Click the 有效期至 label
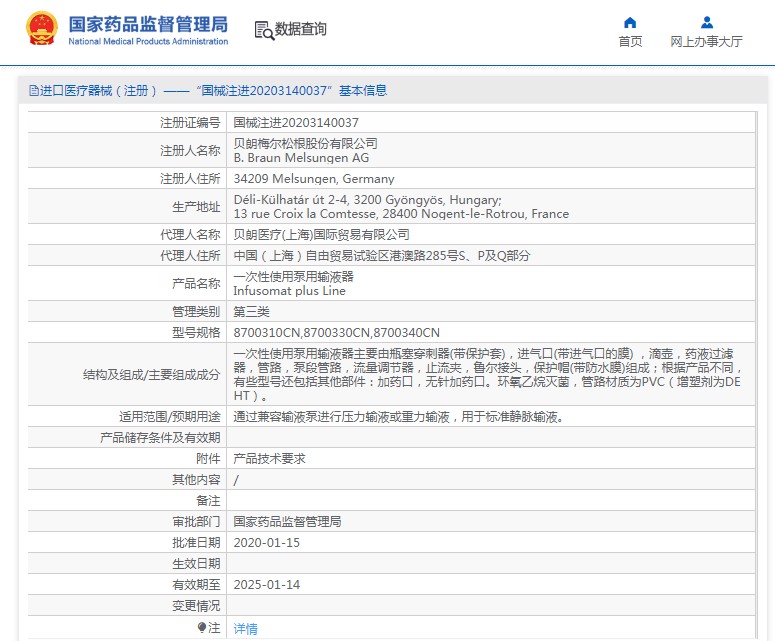 click(x=196, y=585)
